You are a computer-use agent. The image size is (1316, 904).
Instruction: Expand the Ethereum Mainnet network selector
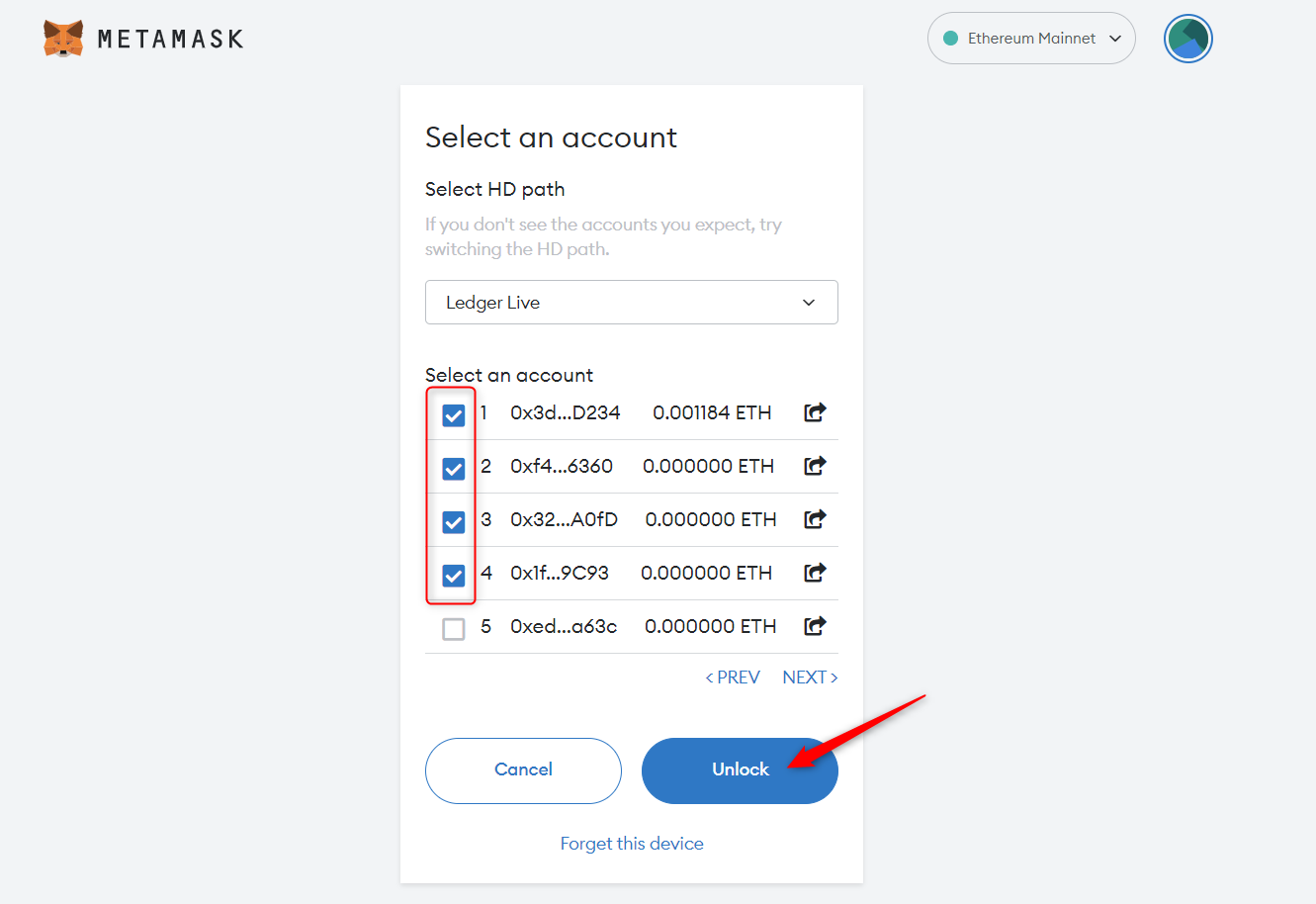1030,39
